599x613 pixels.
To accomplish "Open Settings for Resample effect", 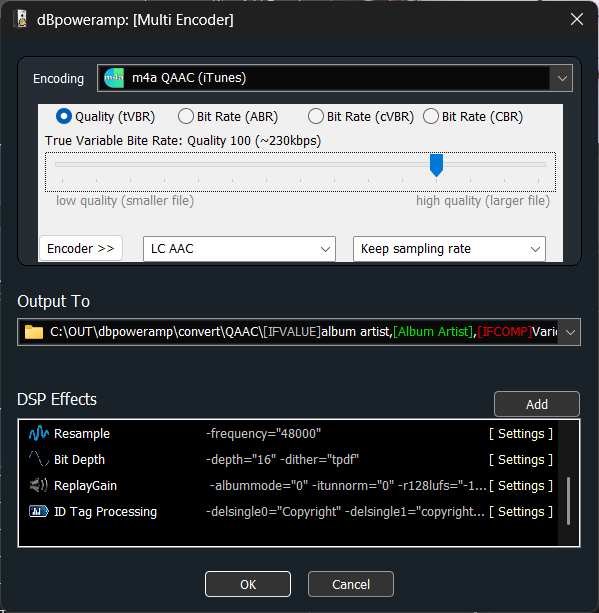I will click(x=521, y=434).
